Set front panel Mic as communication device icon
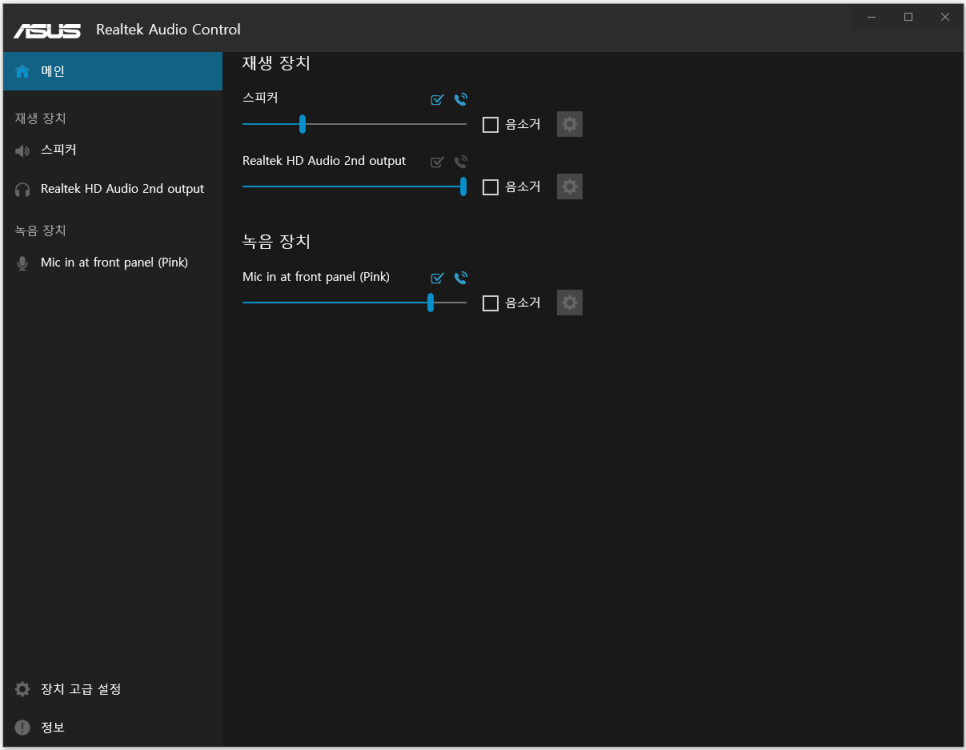This screenshot has height=750, width=966. (461, 278)
